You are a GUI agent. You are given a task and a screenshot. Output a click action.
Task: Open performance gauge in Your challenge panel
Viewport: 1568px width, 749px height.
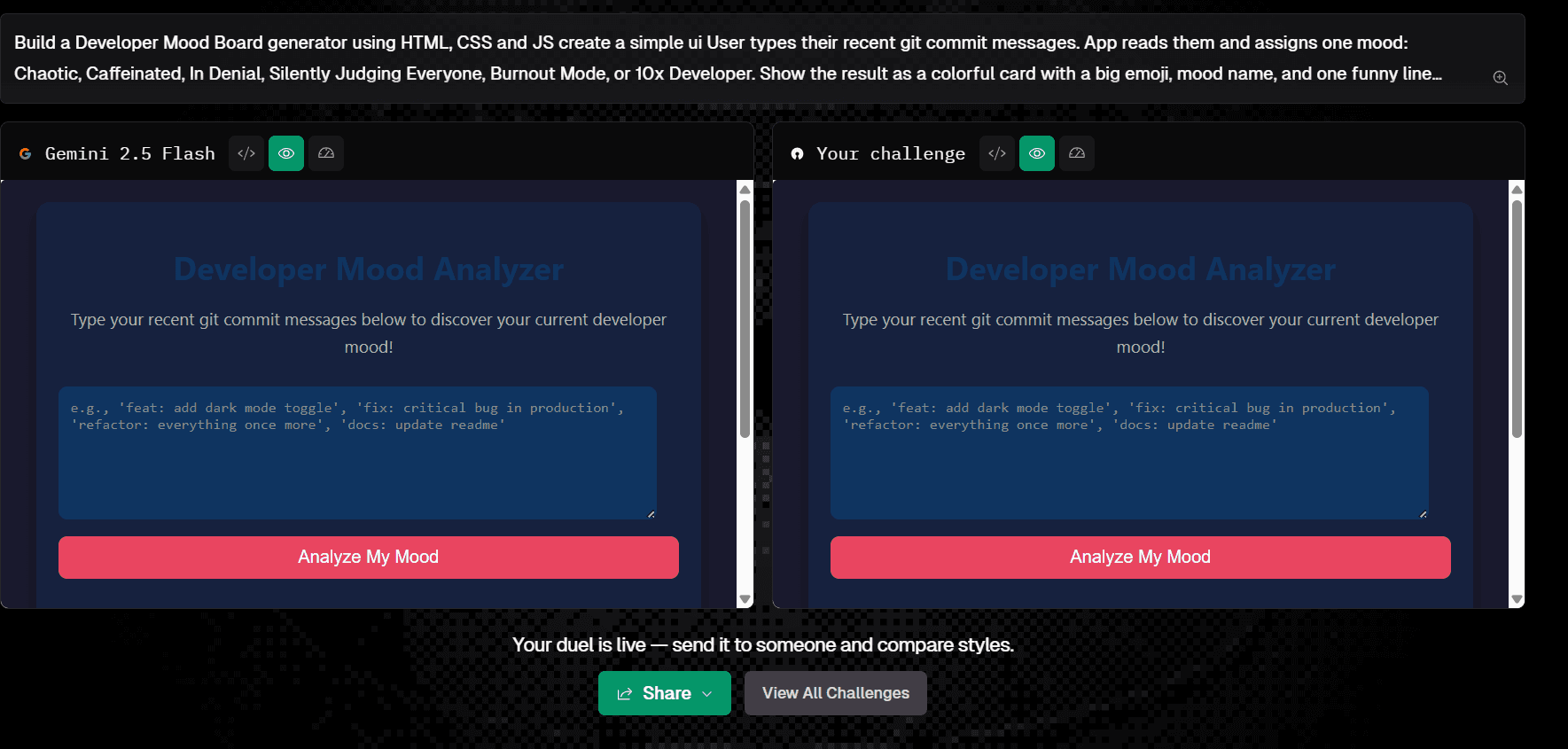tap(1077, 153)
